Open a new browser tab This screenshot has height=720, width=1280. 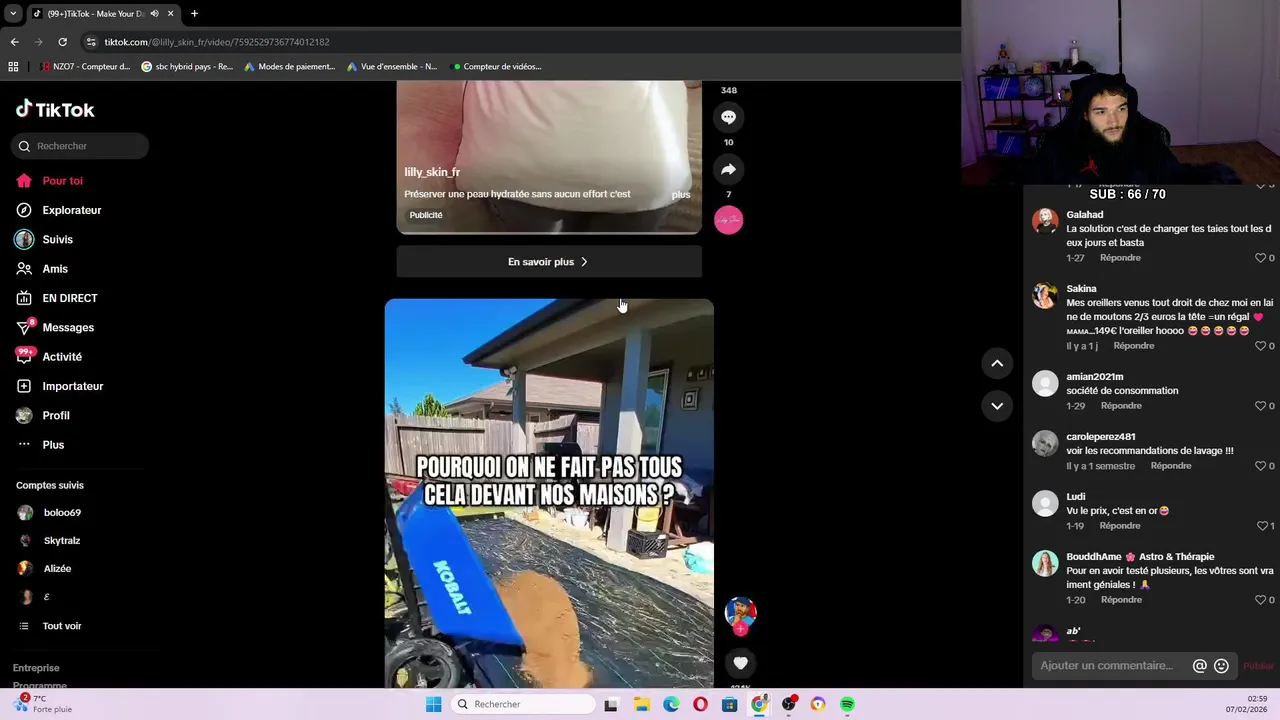click(194, 14)
